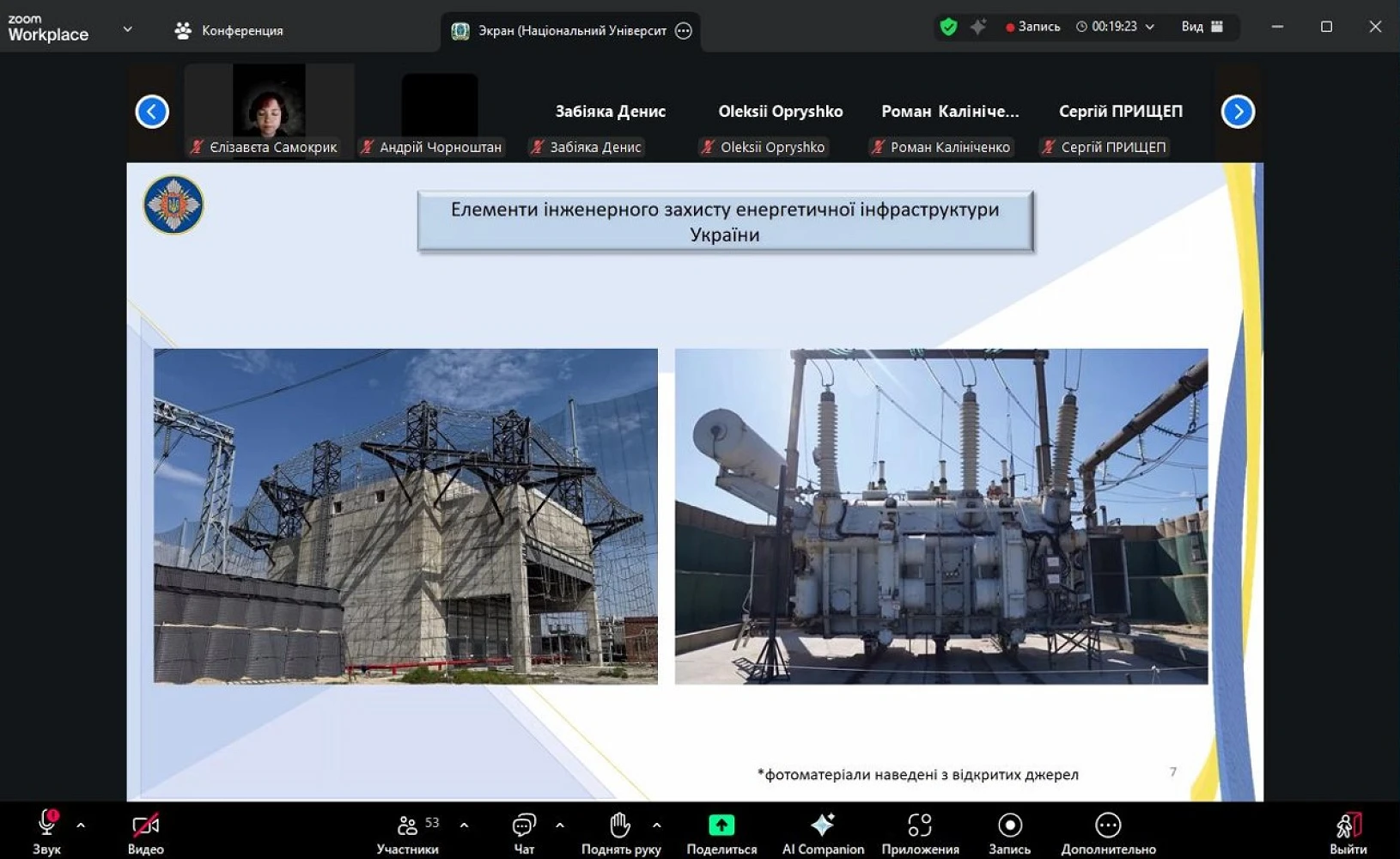Open AI Companion sparkle icon
This screenshot has width=1400, height=859.
pos(822,825)
